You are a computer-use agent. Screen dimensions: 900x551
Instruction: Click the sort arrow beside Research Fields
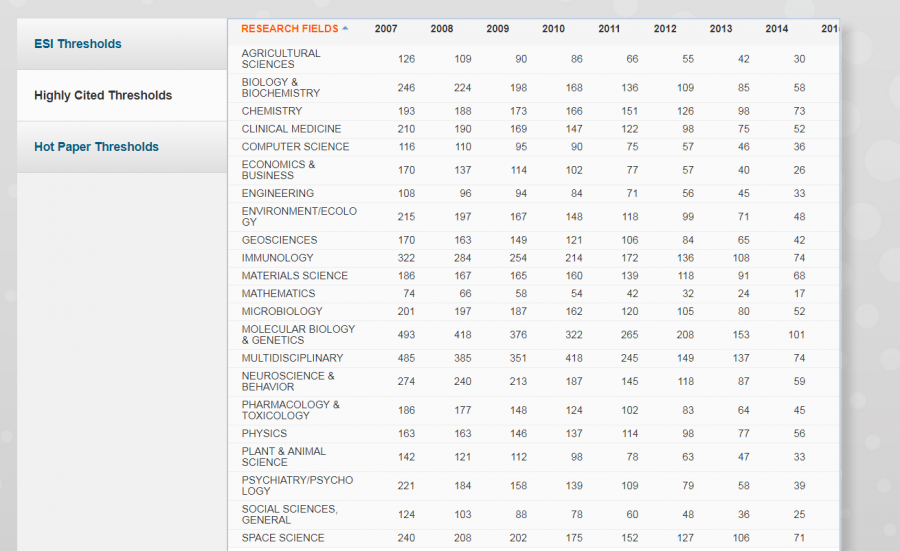pyautogui.click(x=345, y=28)
